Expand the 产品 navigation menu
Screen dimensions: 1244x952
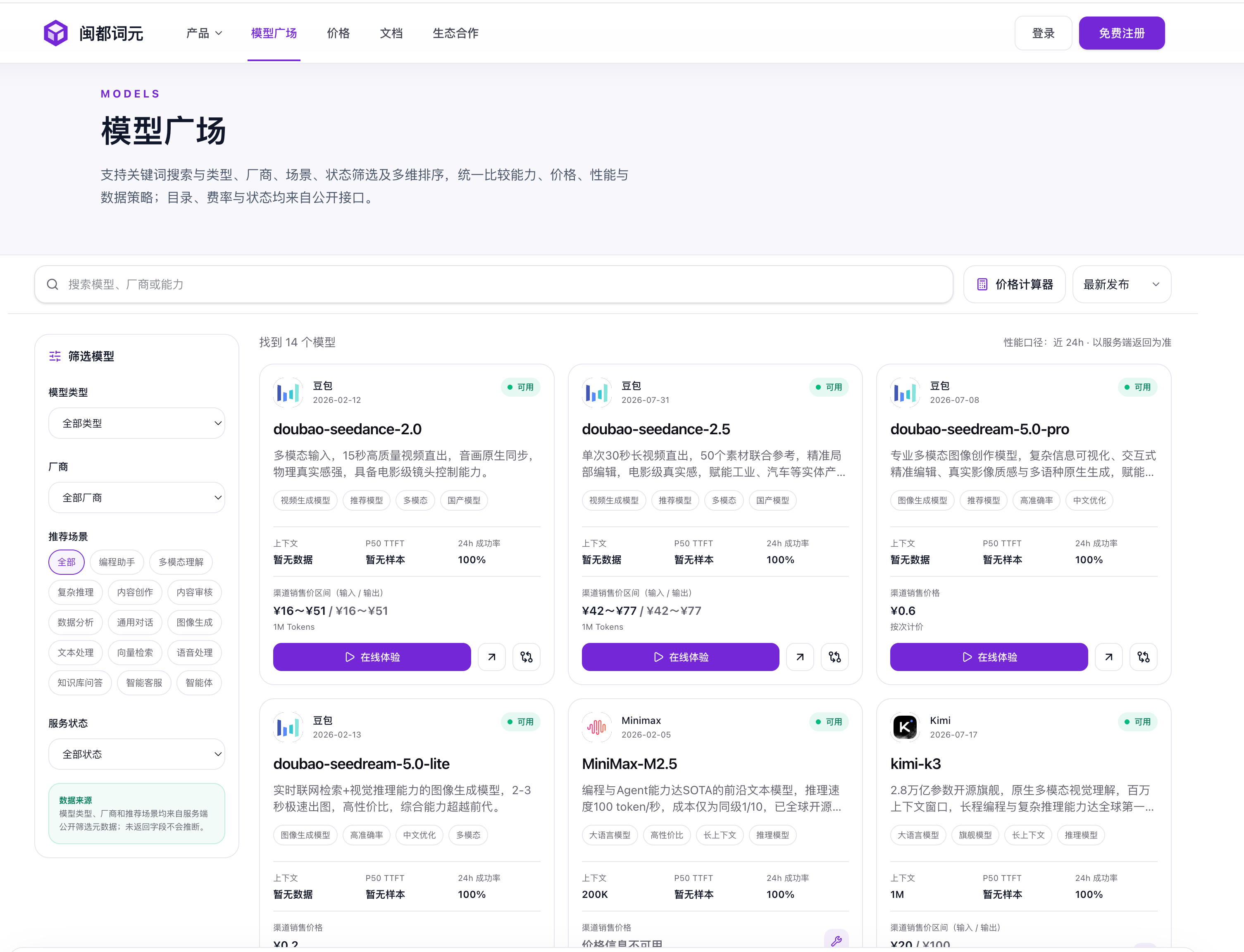tap(204, 33)
